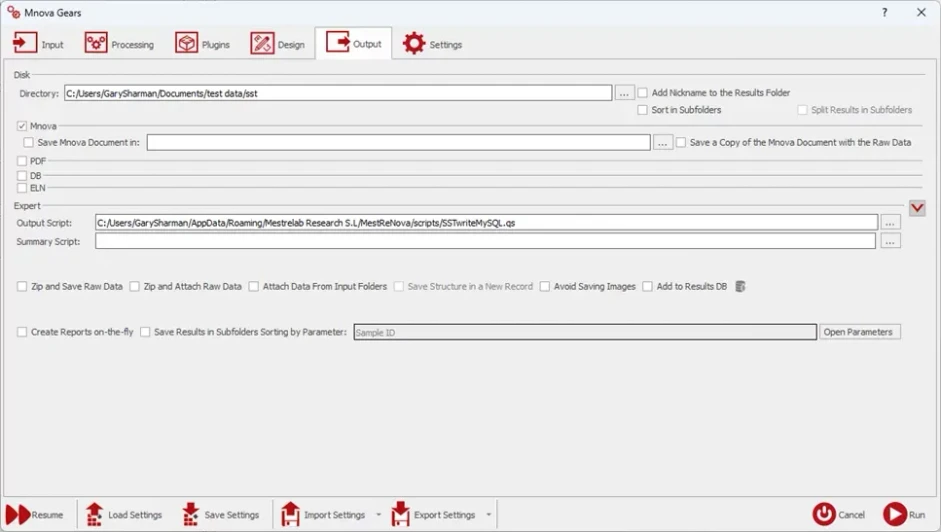
Task: Click the Sample ID parameter field
Action: pos(585,332)
